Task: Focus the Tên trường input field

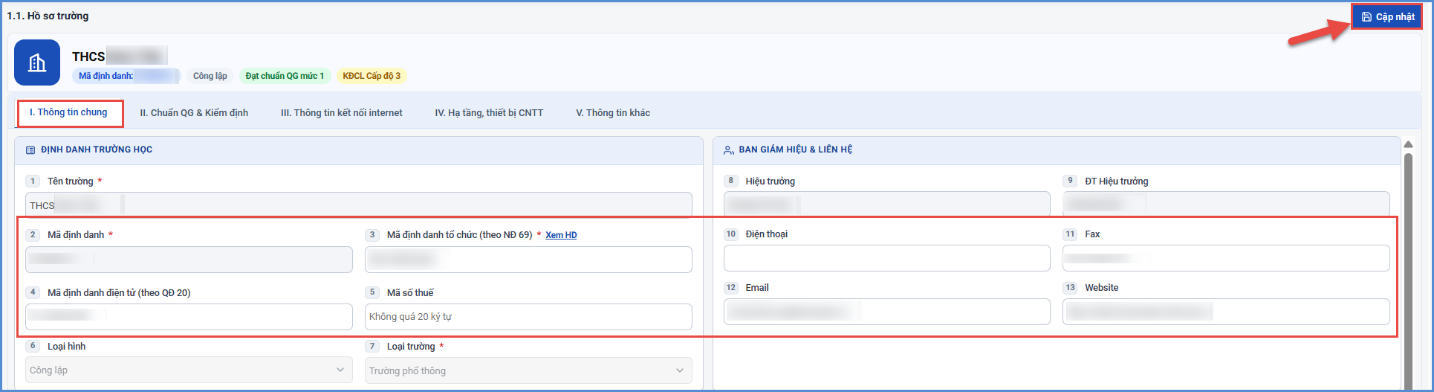Action: [x=359, y=204]
